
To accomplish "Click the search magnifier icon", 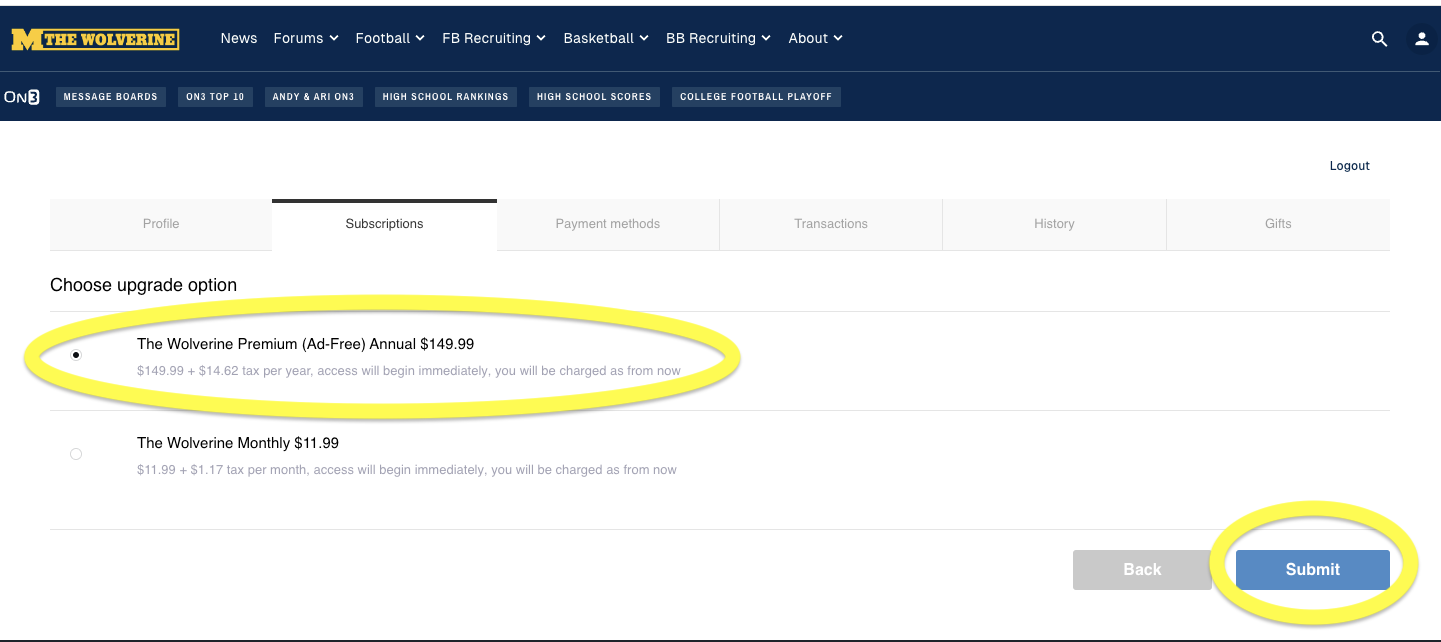I will (x=1379, y=39).
